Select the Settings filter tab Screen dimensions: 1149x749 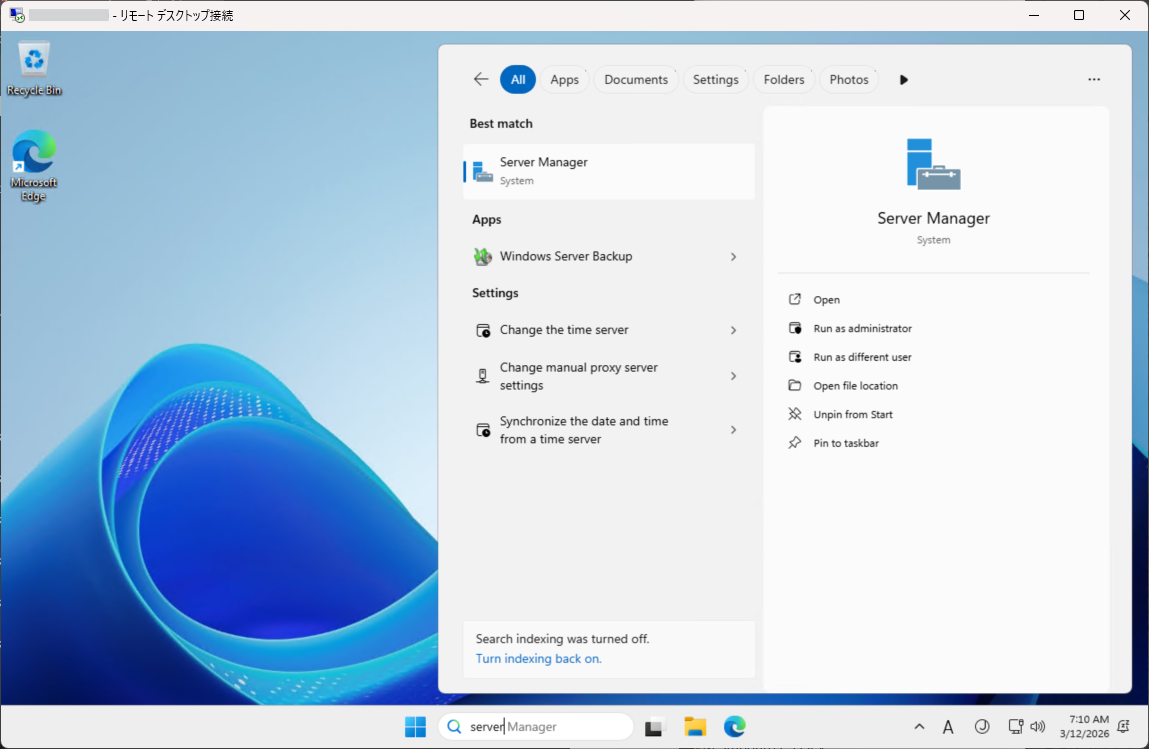pos(715,80)
